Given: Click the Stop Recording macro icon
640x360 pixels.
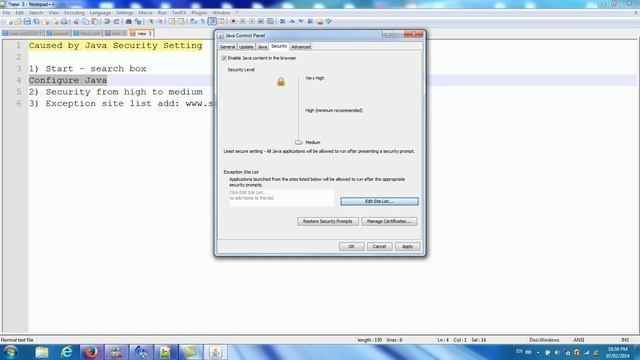Looking at the screenshot, I should (242, 21).
